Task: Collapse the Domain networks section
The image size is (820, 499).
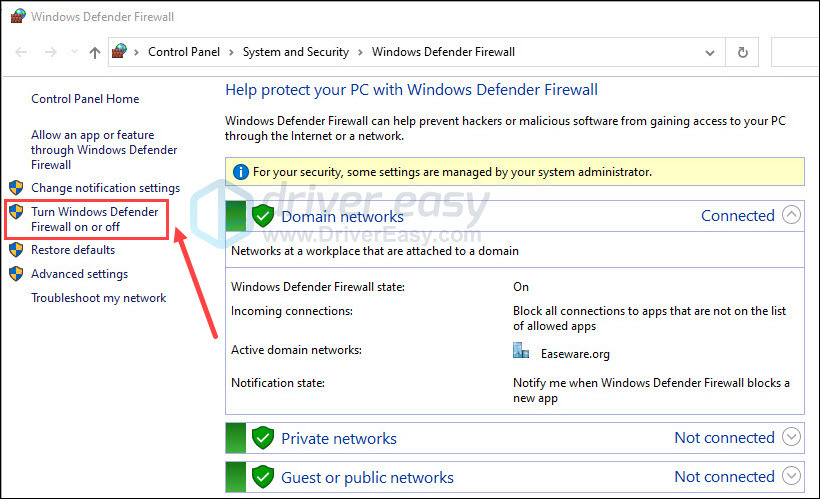Action: click(x=791, y=214)
